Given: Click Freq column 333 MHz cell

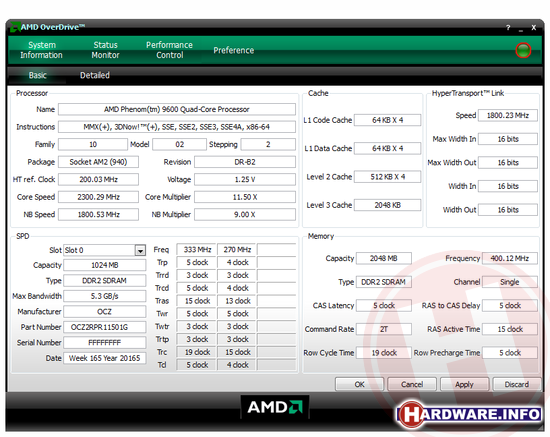Looking at the screenshot, I should coord(197,250).
